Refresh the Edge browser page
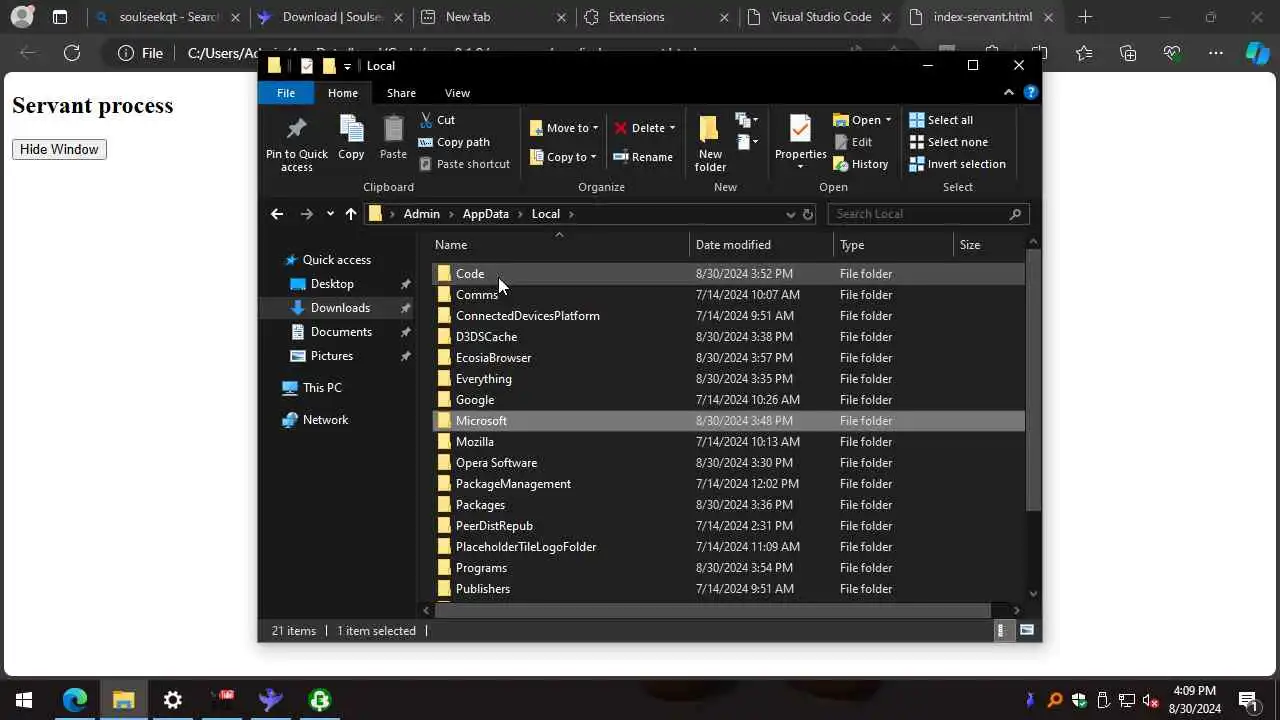This screenshot has width=1280, height=720. click(x=72, y=53)
